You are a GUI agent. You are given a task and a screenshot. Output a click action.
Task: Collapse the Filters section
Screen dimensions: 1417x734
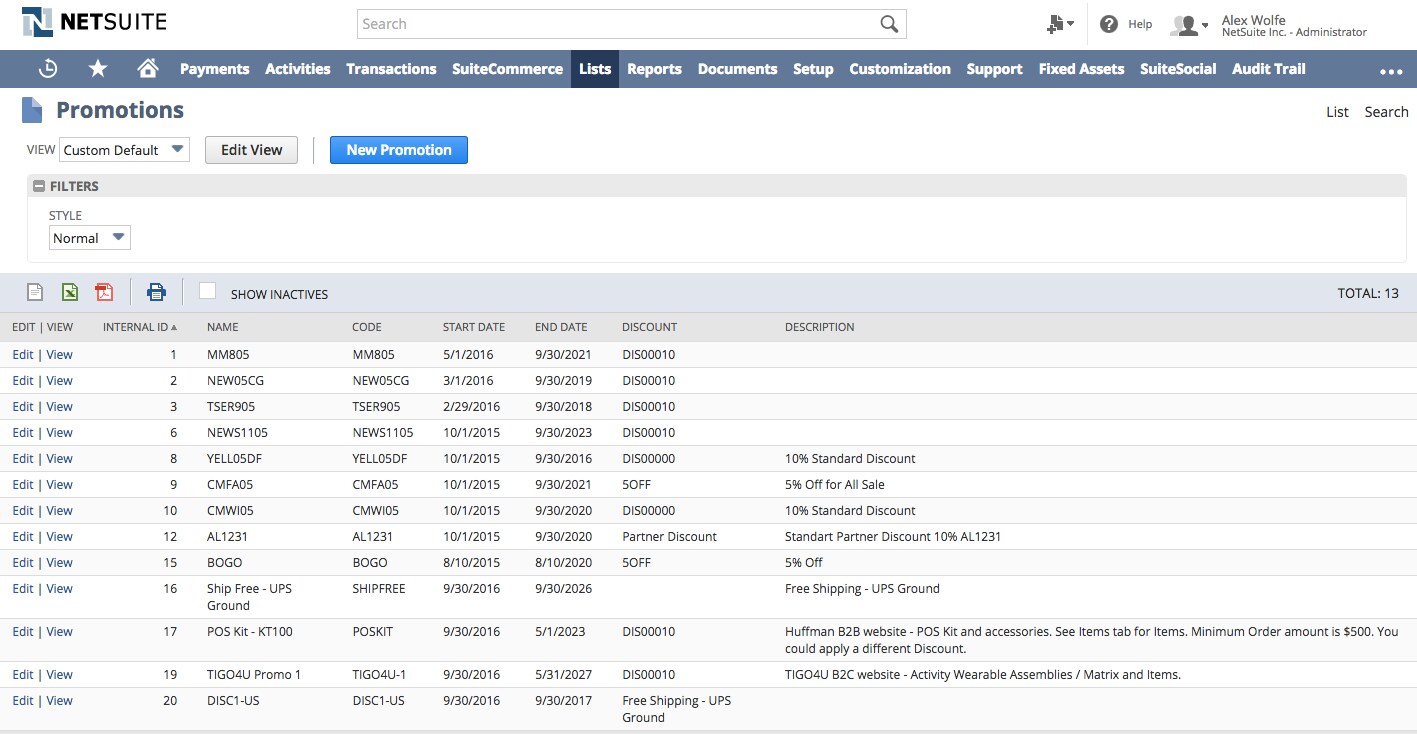(39, 186)
